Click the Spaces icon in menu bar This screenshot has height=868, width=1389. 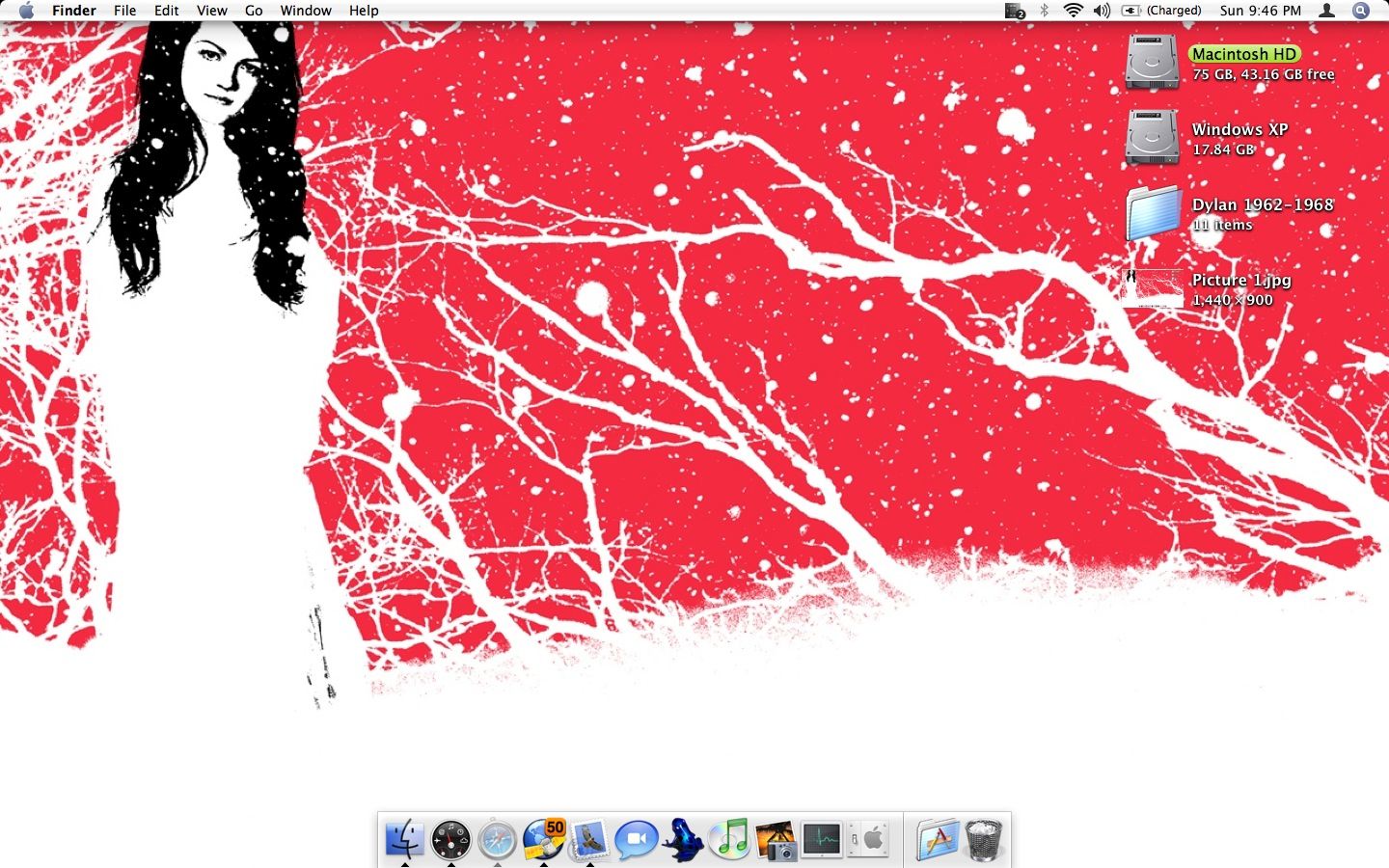tap(1014, 11)
